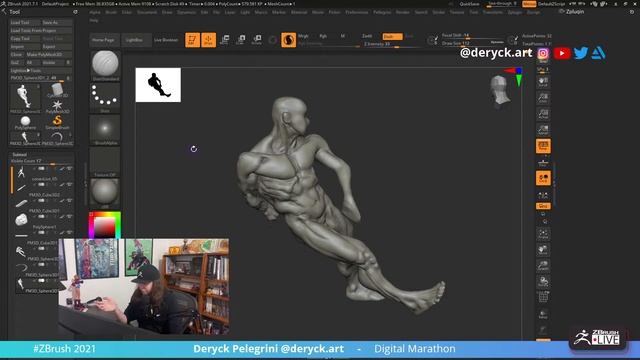
Task: Open the brush Alpha picker
Action: pyautogui.click(x=105, y=130)
